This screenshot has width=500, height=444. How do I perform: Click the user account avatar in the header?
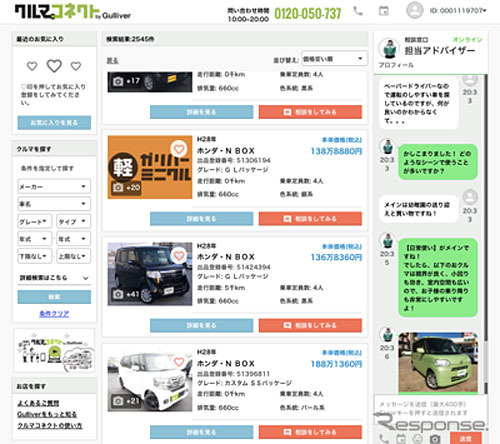[414, 10]
